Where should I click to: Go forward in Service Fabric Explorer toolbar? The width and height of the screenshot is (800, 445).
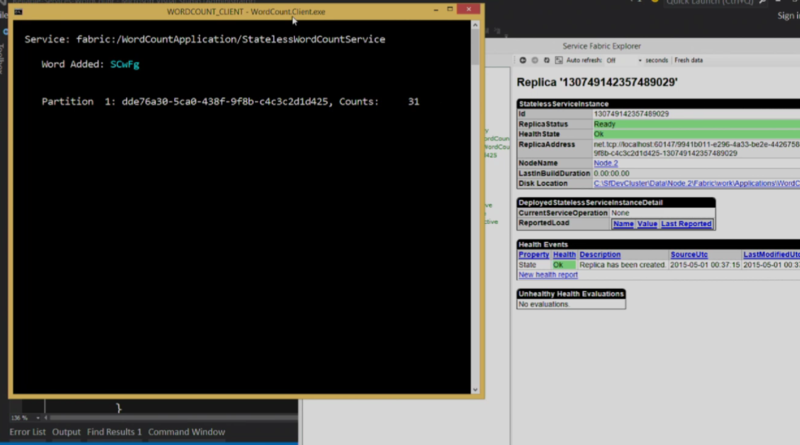pos(535,60)
